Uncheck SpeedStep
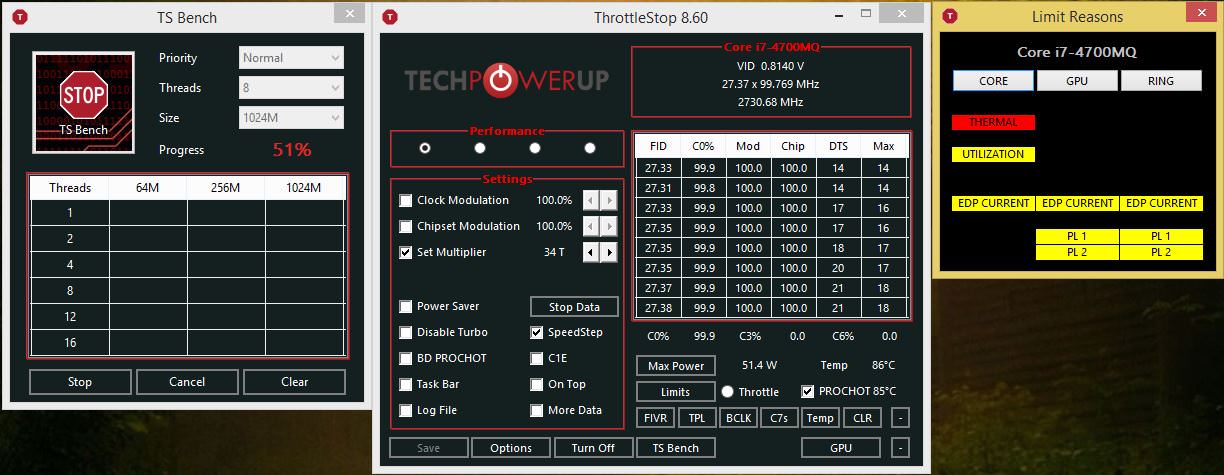This screenshot has height=475, width=1224. [x=537, y=332]
